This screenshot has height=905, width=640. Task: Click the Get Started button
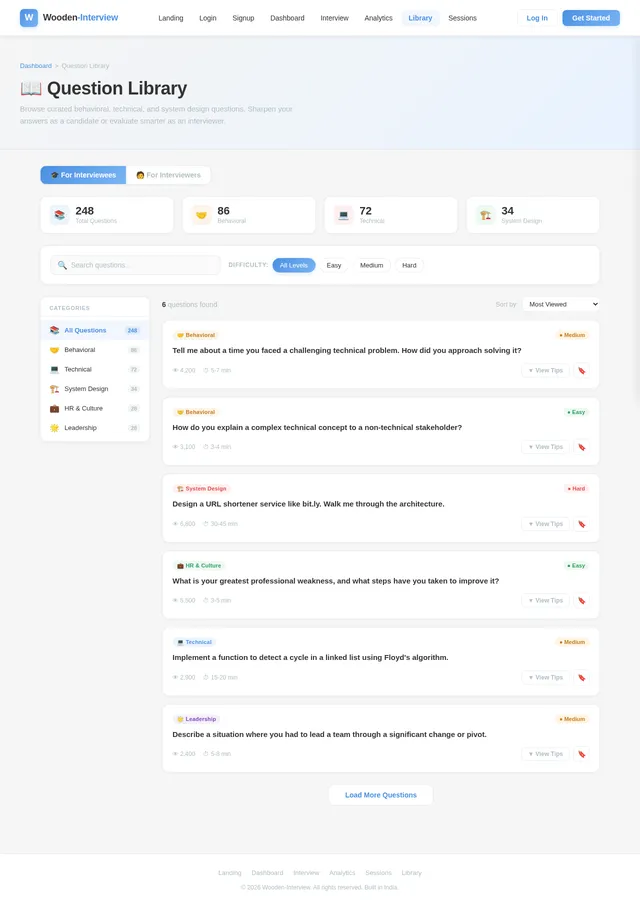[591, 18]
